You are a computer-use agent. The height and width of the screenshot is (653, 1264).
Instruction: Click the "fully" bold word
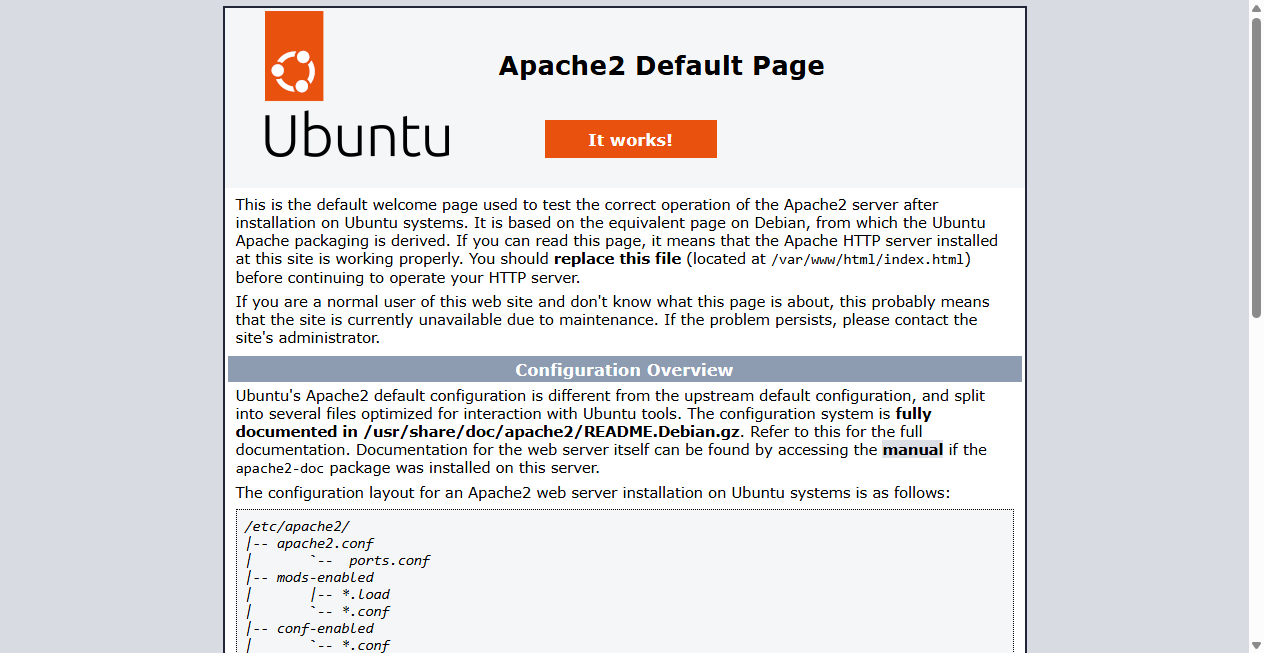pos(913,414)
